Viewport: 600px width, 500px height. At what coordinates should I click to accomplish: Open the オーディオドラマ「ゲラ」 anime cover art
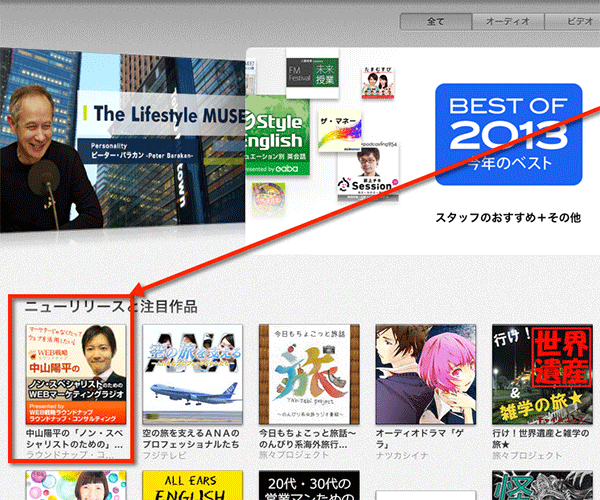426,375
